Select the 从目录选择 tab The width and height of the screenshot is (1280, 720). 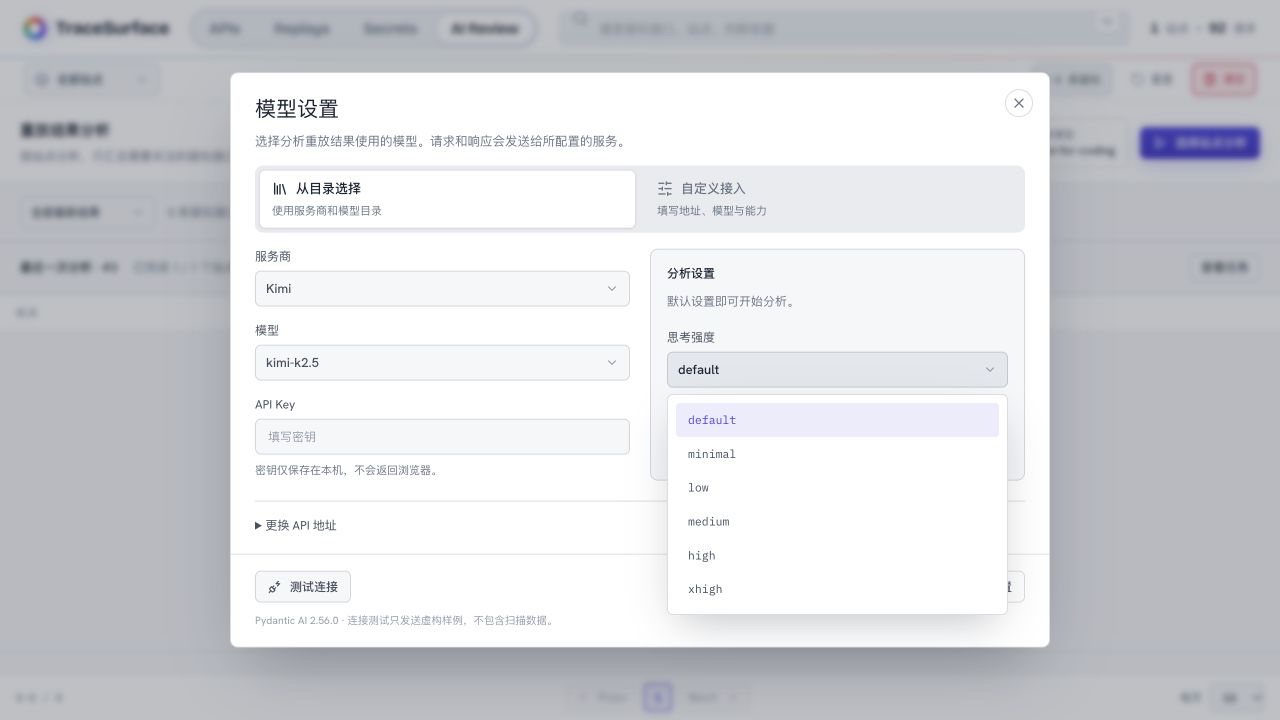pyautogui.click(x=447, y=199)
